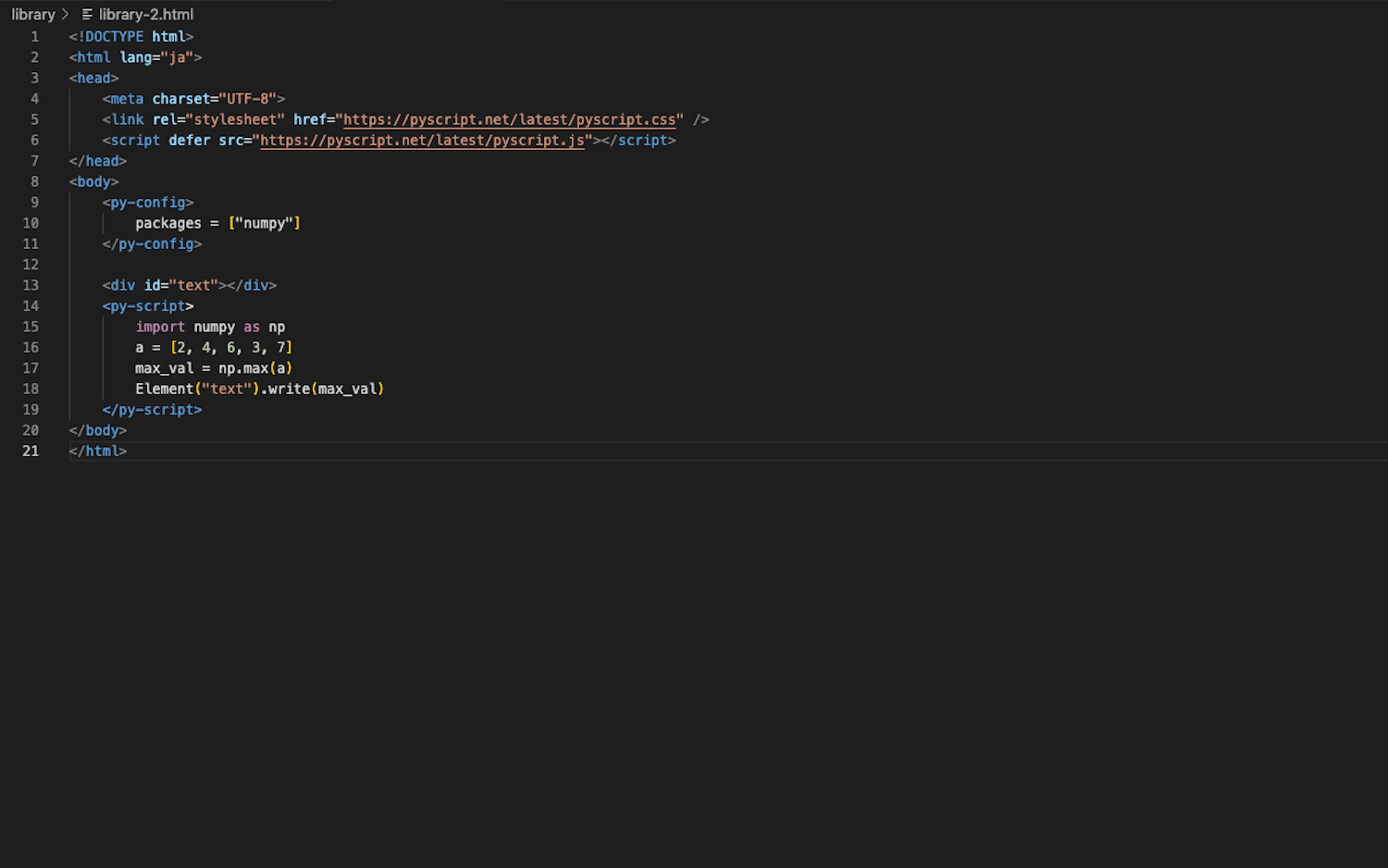This screenshot has width=1388, height=868.
Task: Click line number 21 in the gutter
Action: [x=31, y=452]
